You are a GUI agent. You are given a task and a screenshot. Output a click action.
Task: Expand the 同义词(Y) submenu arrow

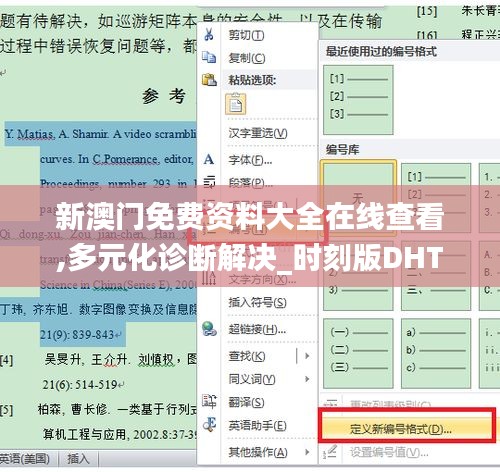coord(307,379)
